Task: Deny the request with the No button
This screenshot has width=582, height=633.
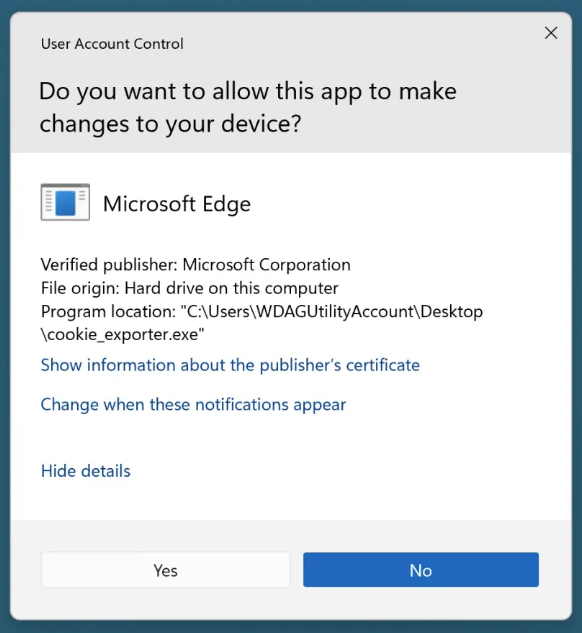Action: pos(421,570)
